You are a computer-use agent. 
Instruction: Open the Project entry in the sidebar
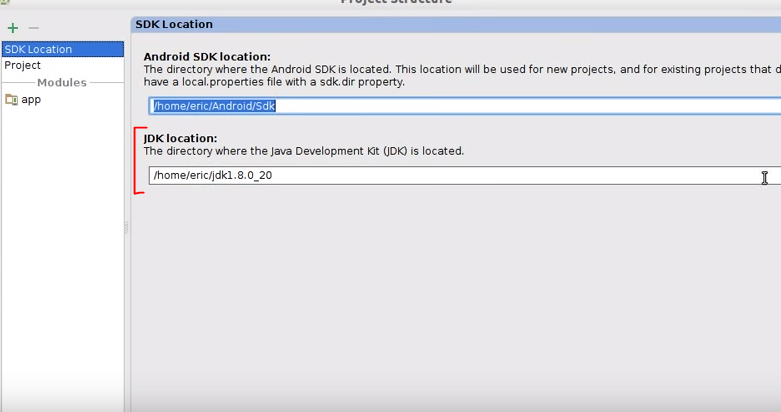(63, 65)
